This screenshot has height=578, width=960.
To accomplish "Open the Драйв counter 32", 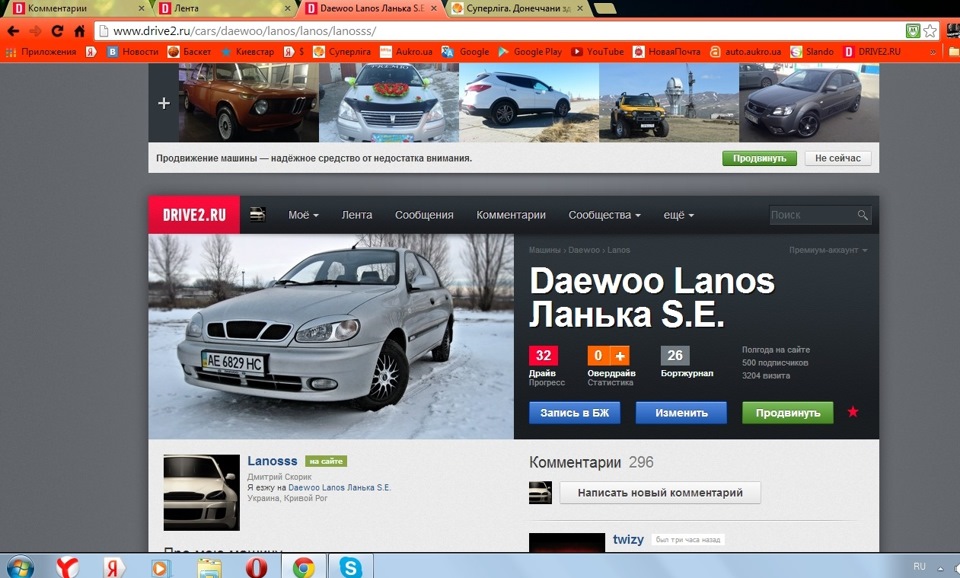I will [543, 356].
